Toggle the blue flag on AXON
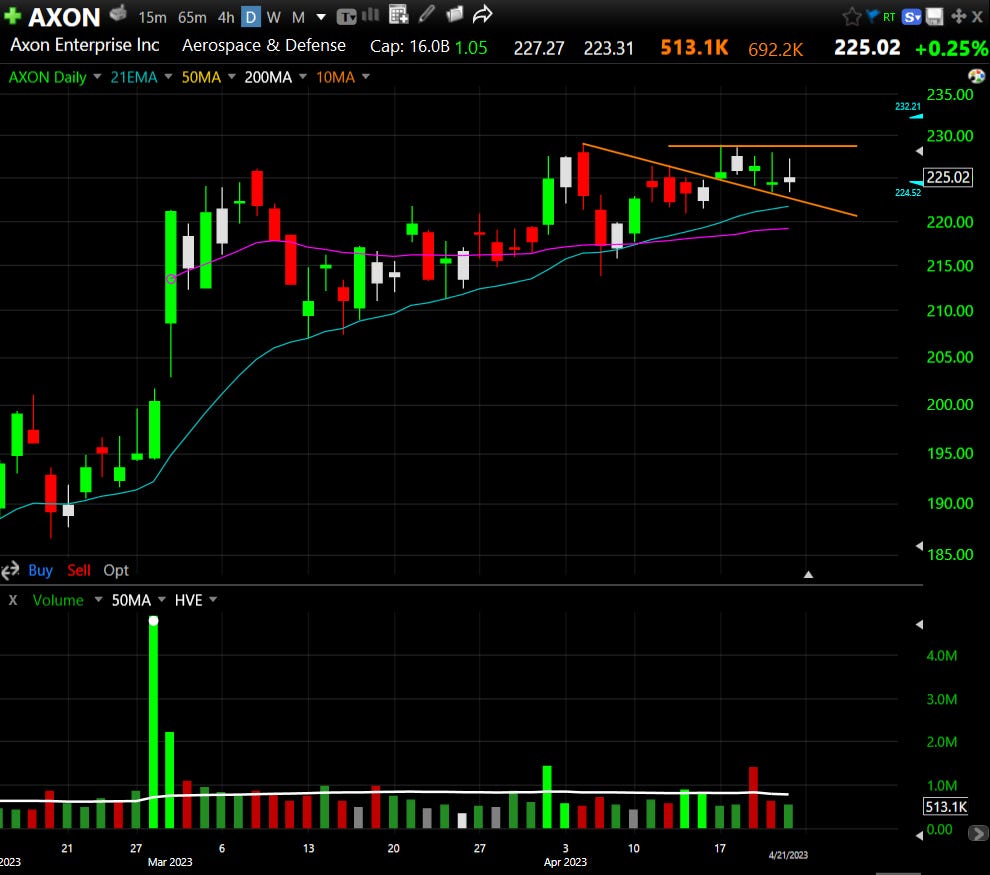This screenshot has width=990, height=875. (x=873, y=16)
